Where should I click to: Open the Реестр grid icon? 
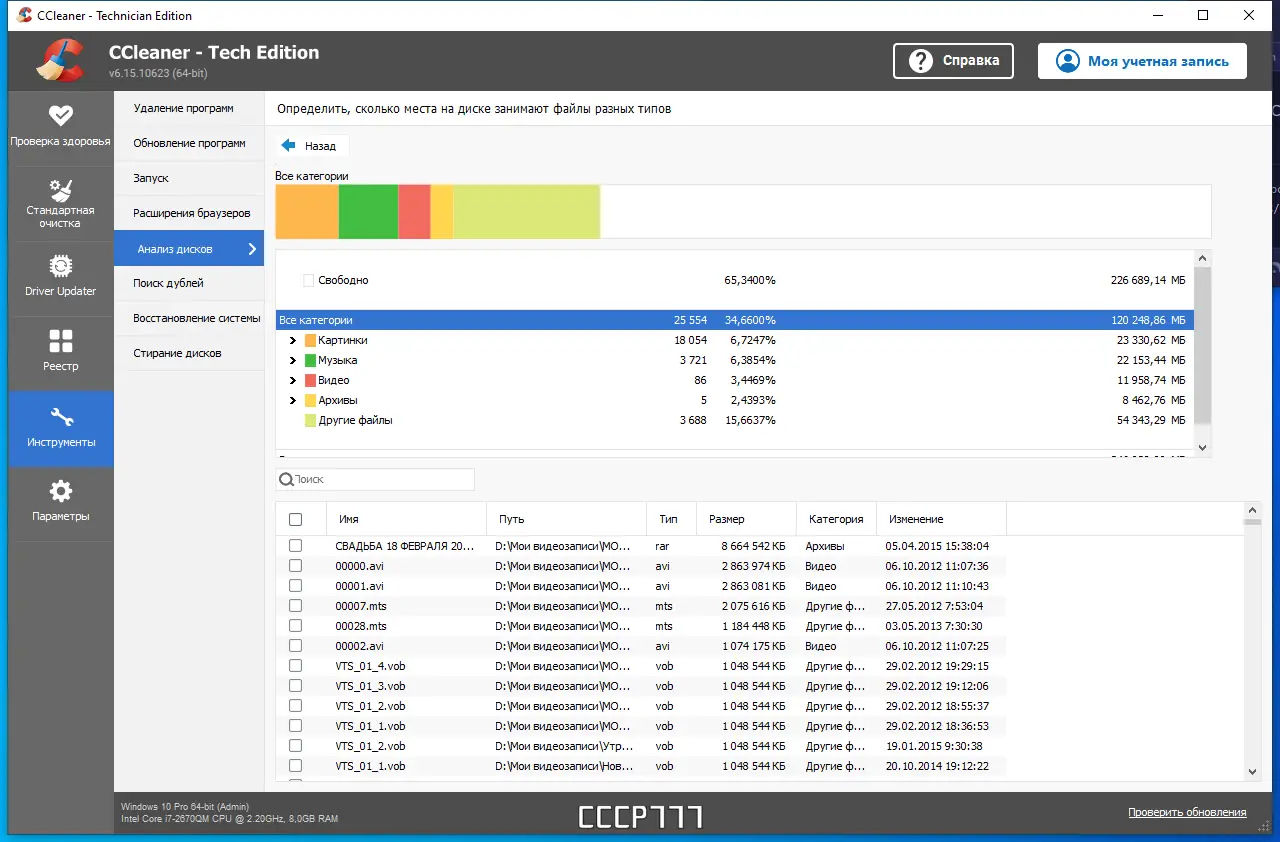coord(61,342)
